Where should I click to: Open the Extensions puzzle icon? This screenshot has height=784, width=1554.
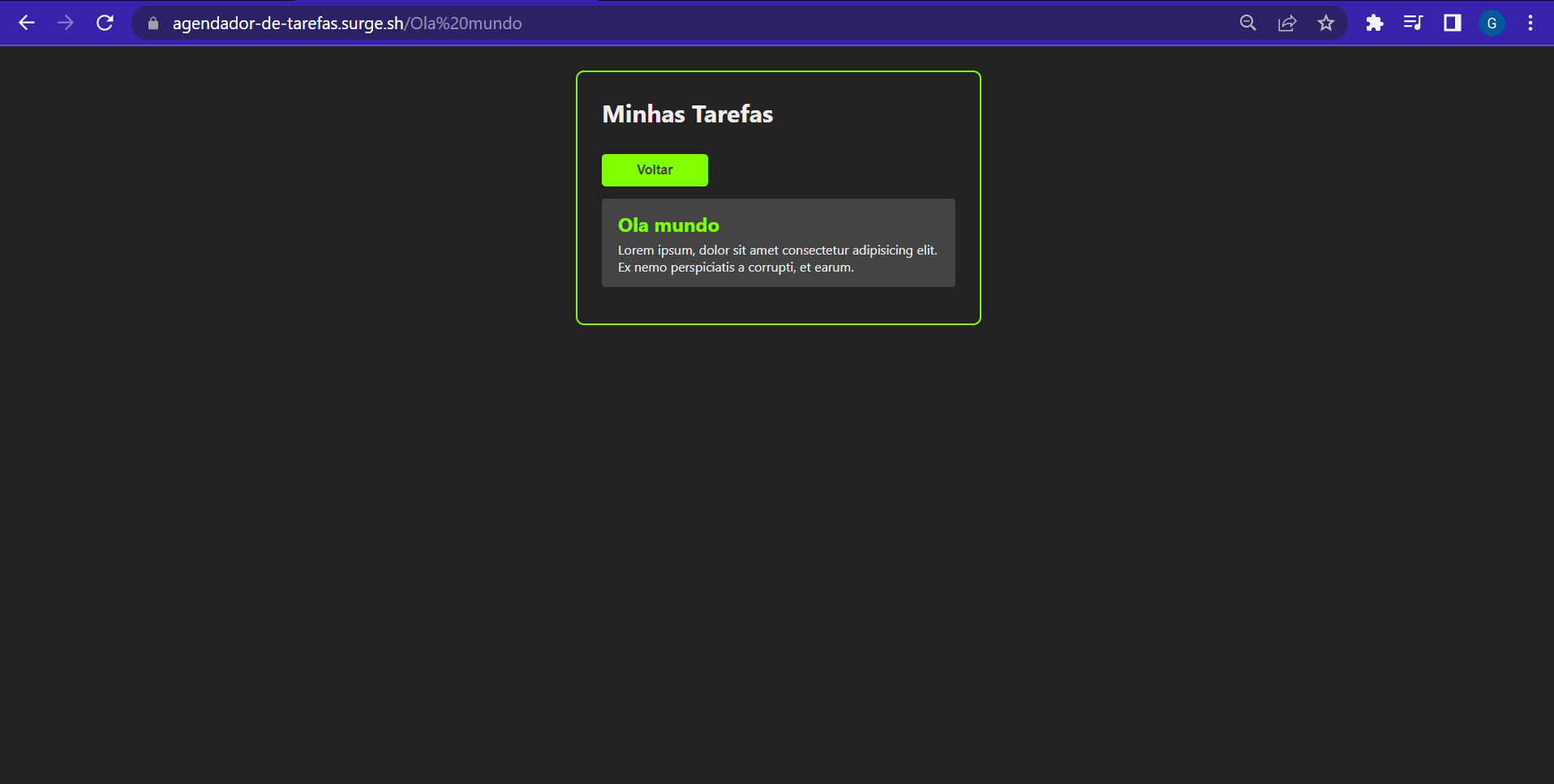click(x=1374, y=23)
